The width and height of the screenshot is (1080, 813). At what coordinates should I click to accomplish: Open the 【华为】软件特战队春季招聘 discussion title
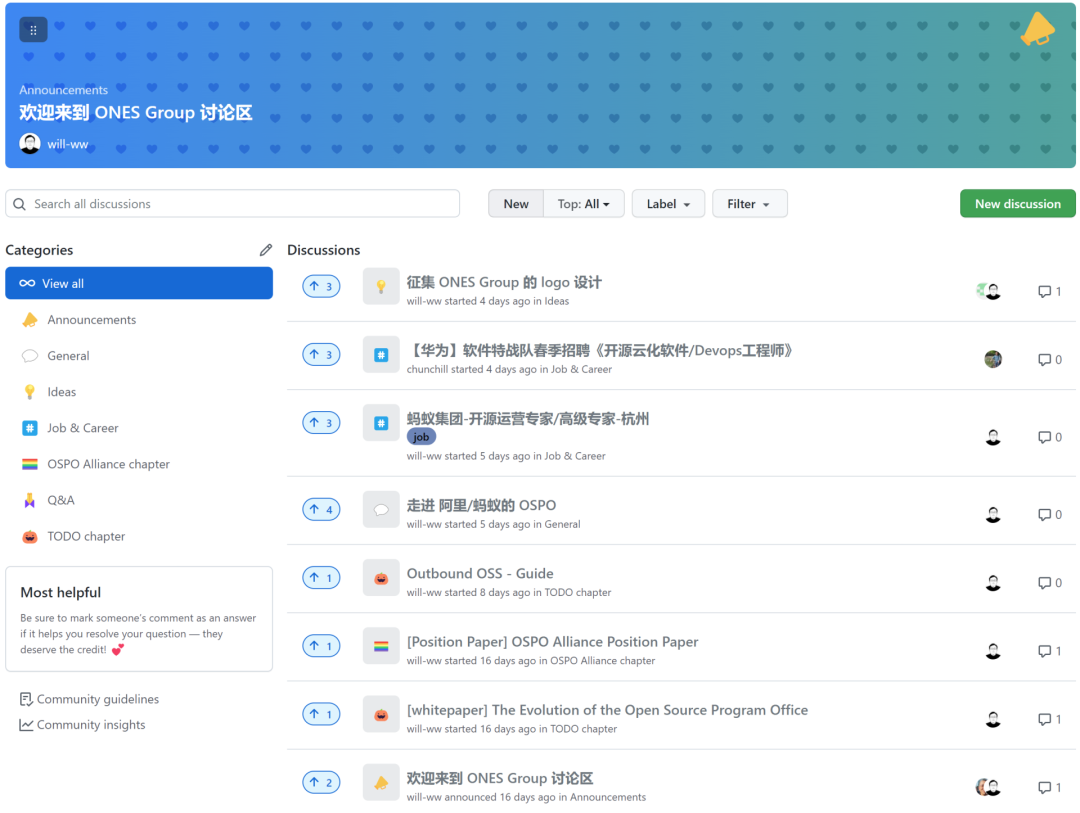point(601,351)
